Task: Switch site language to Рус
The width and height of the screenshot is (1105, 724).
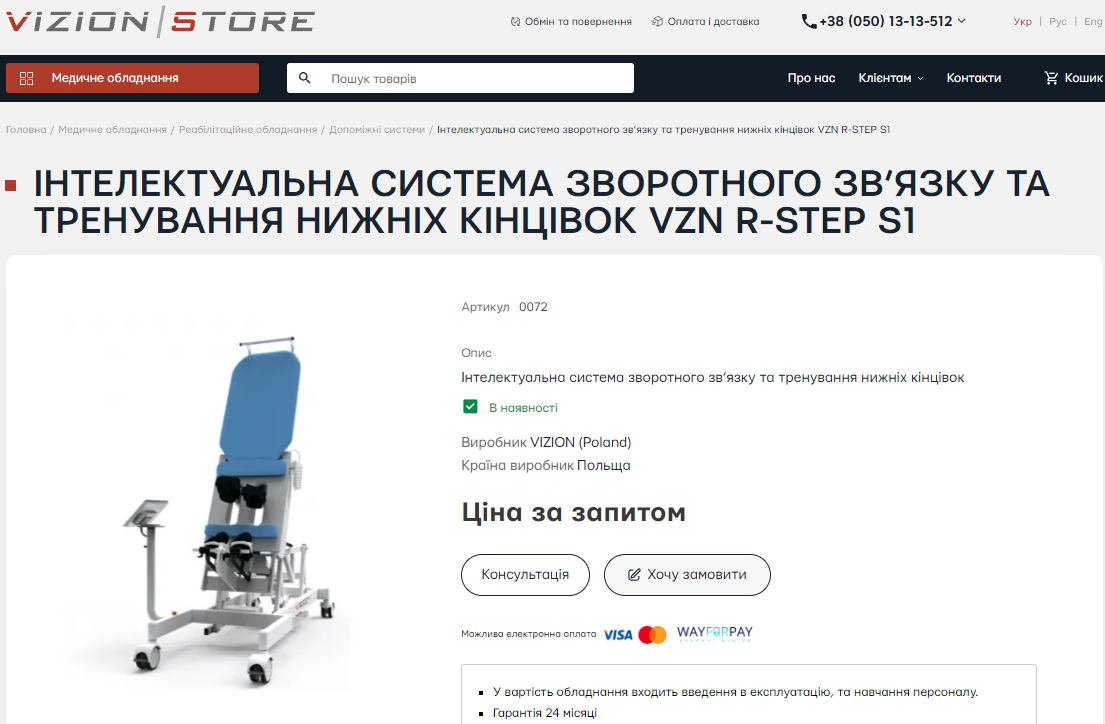Action: [1057, 22]
